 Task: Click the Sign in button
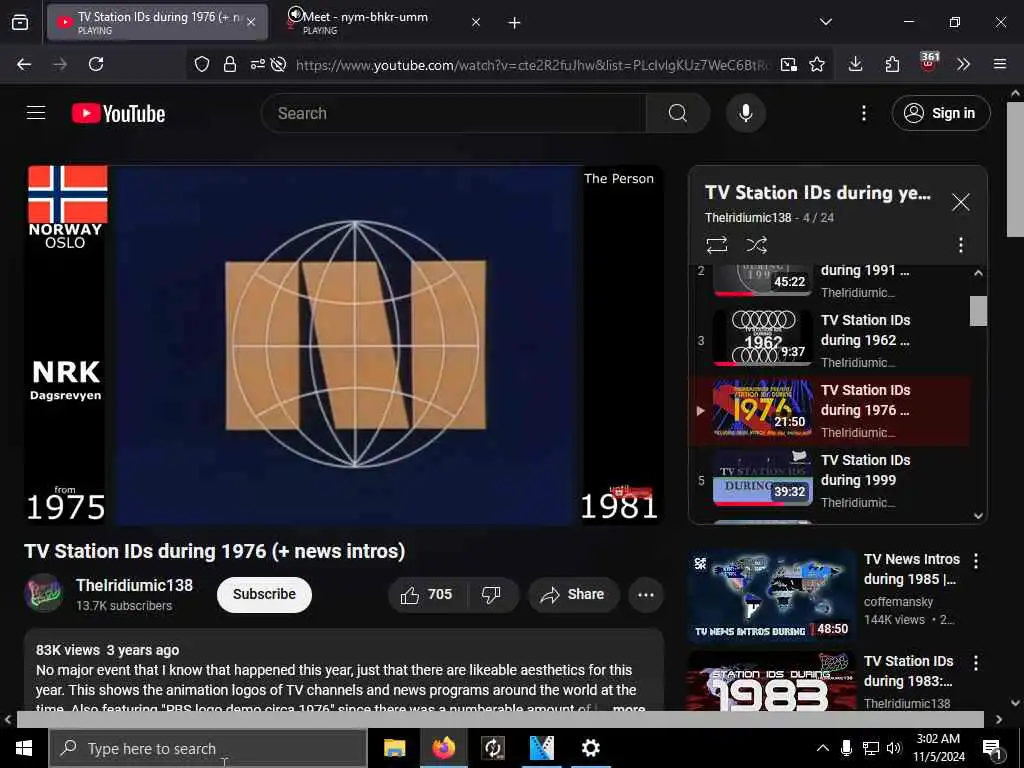pos(941,113)
